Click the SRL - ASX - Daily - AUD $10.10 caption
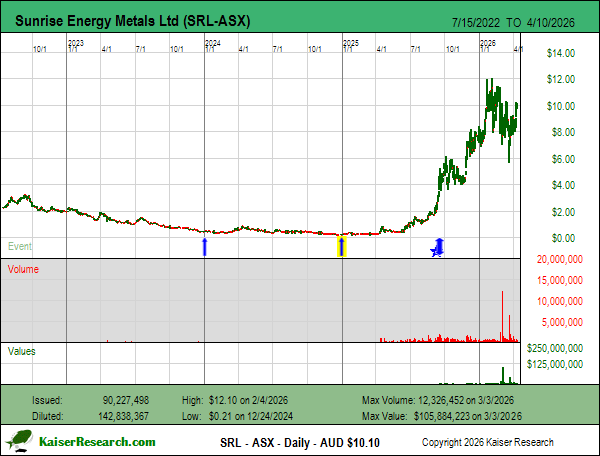The height and width of the screenshot is (456, 600). point(300,443)
